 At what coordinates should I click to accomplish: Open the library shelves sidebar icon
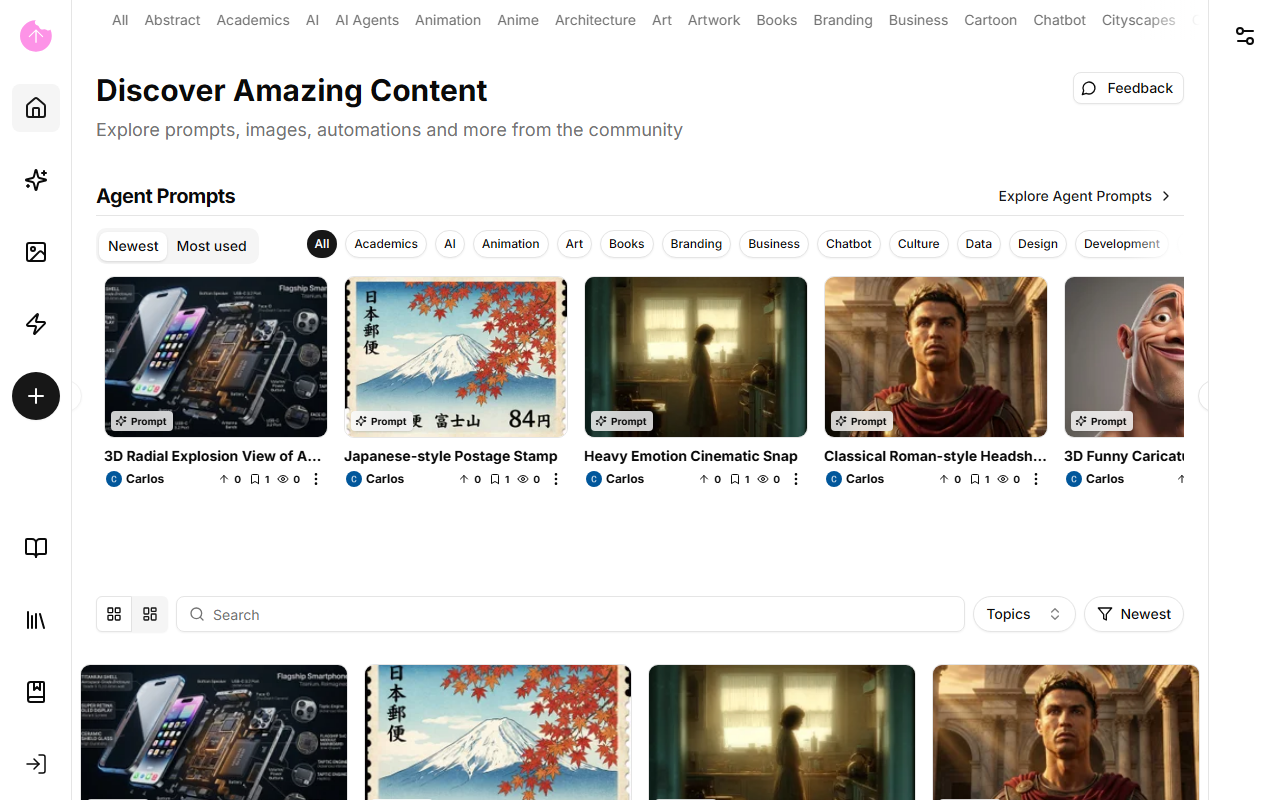(36, 620)
